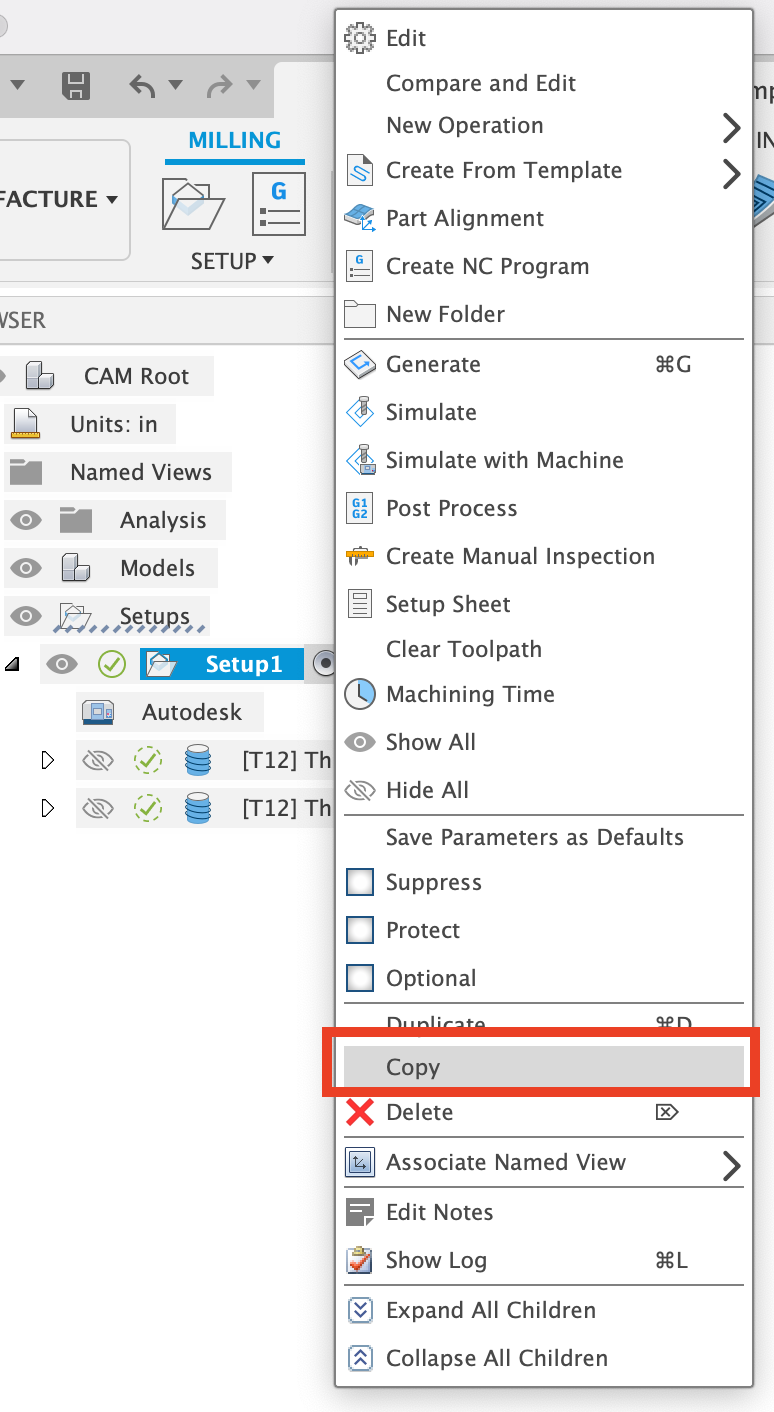
Task: Check the Protect option
Action: [x=360, y=930]
